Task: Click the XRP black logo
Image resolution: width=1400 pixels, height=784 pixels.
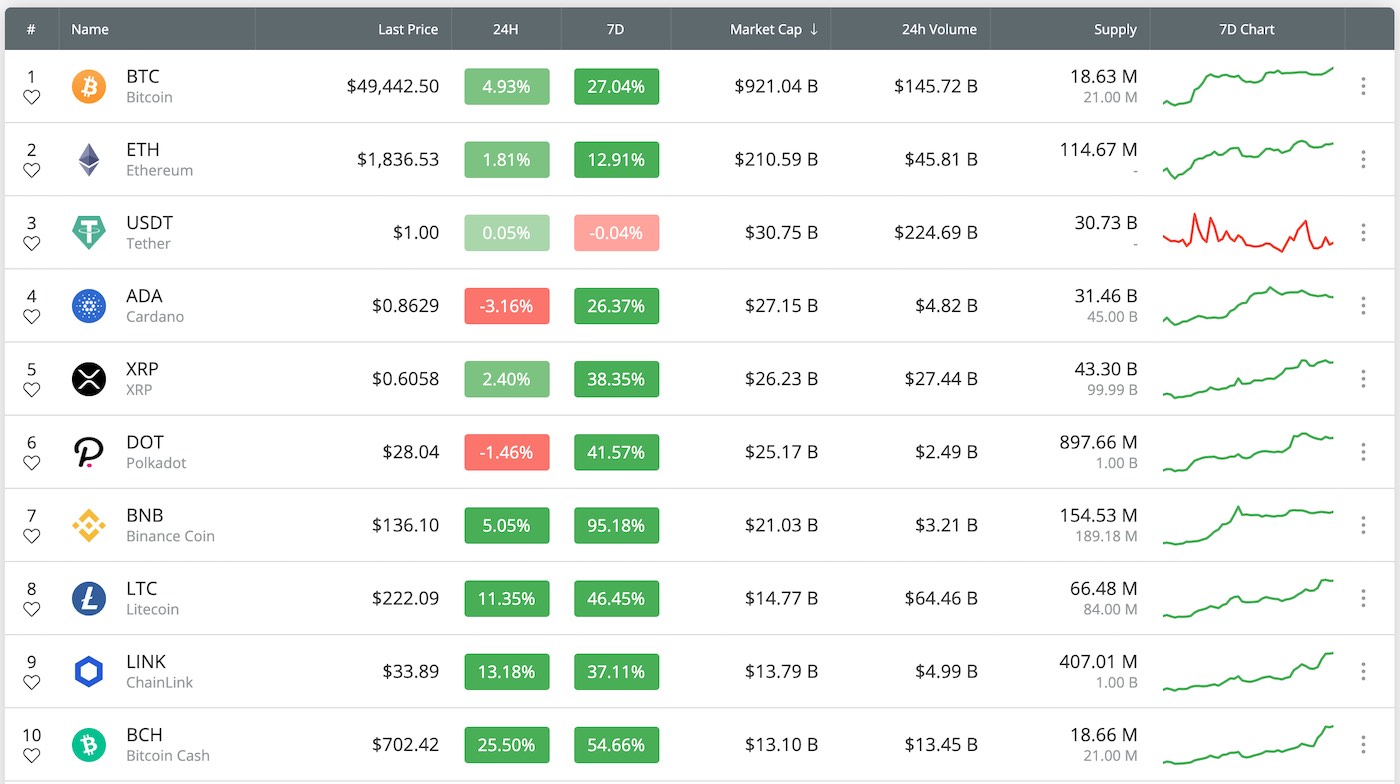Action: click(x=89, y=379)
